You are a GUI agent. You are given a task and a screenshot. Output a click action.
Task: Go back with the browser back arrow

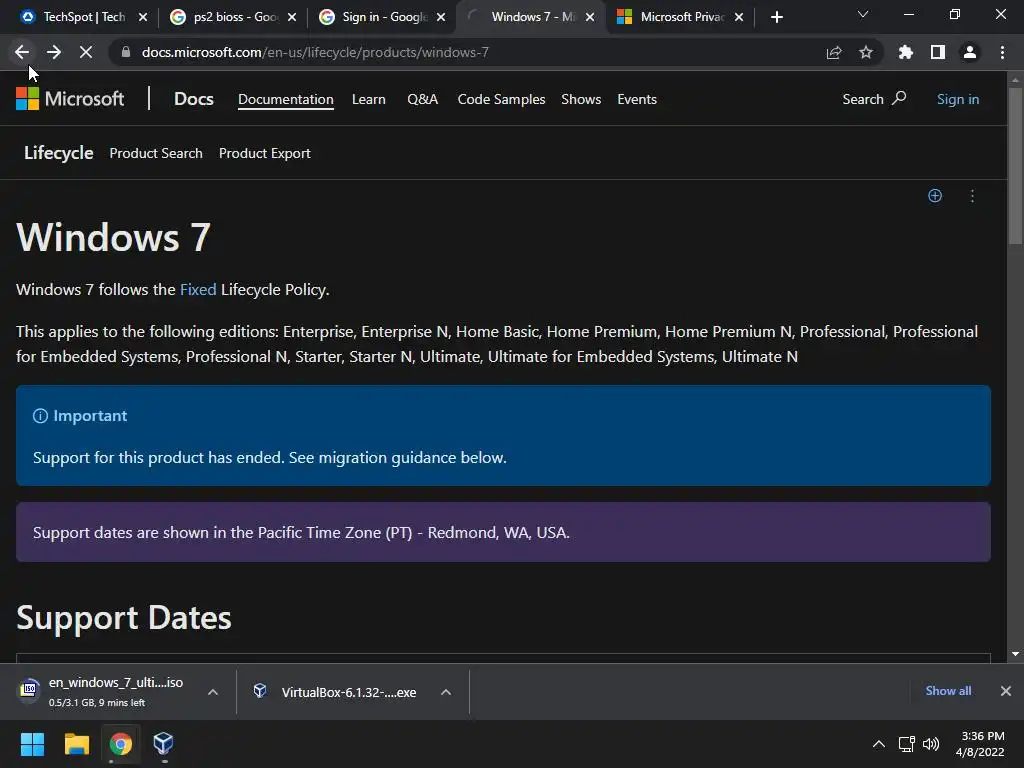pyautogui.click(x=22, y=52)
